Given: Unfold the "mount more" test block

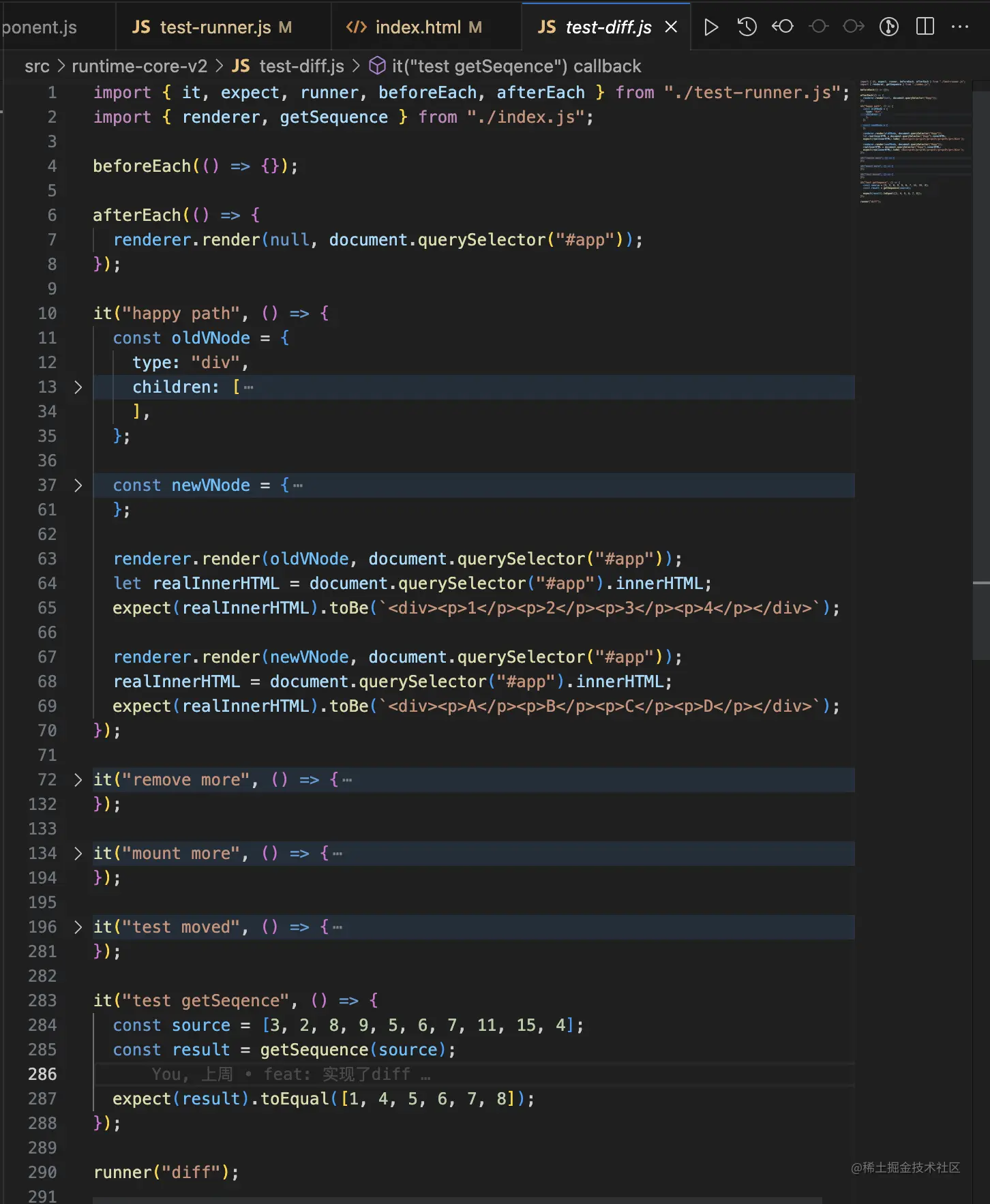Looking at the screenshot, I should 78,854.
